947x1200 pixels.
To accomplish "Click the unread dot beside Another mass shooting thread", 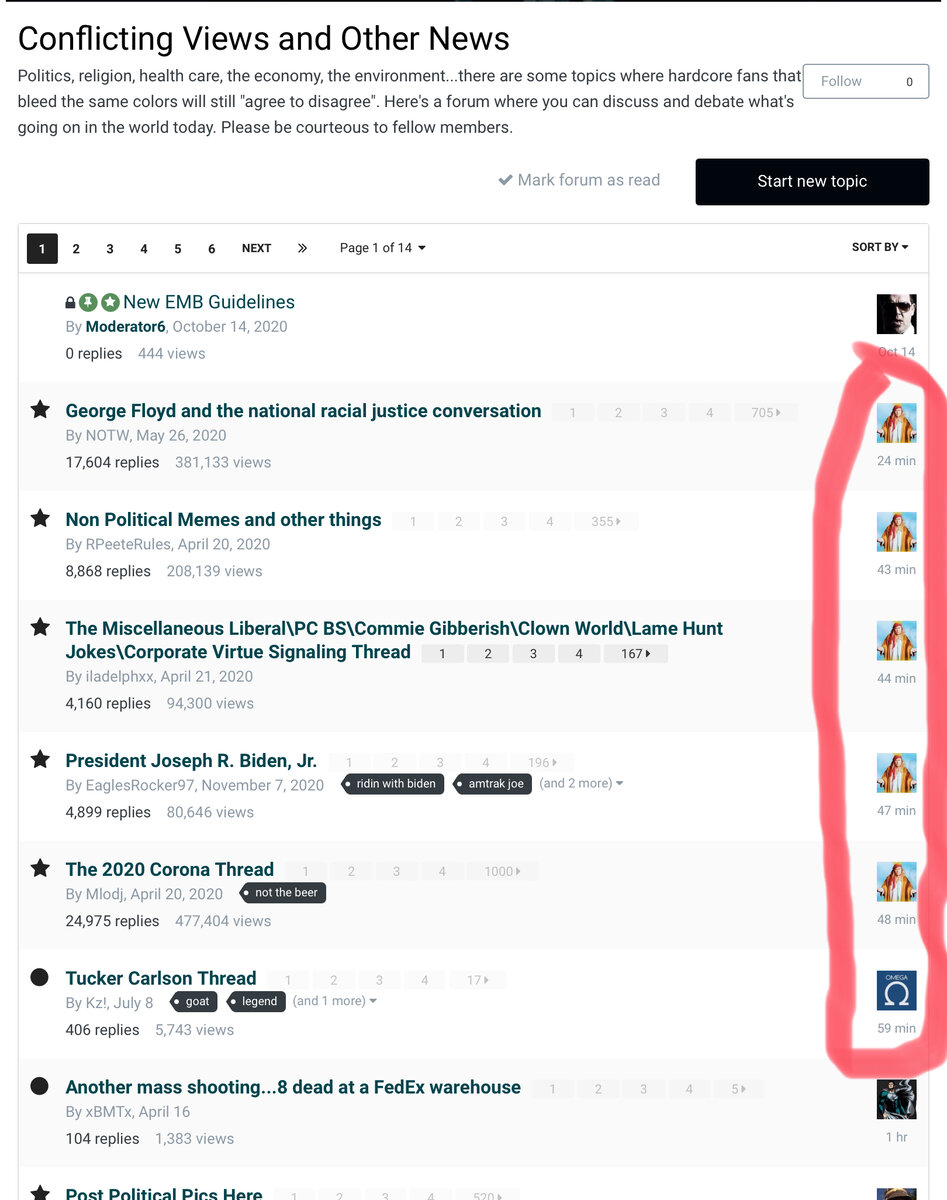I will [40, 1086].
